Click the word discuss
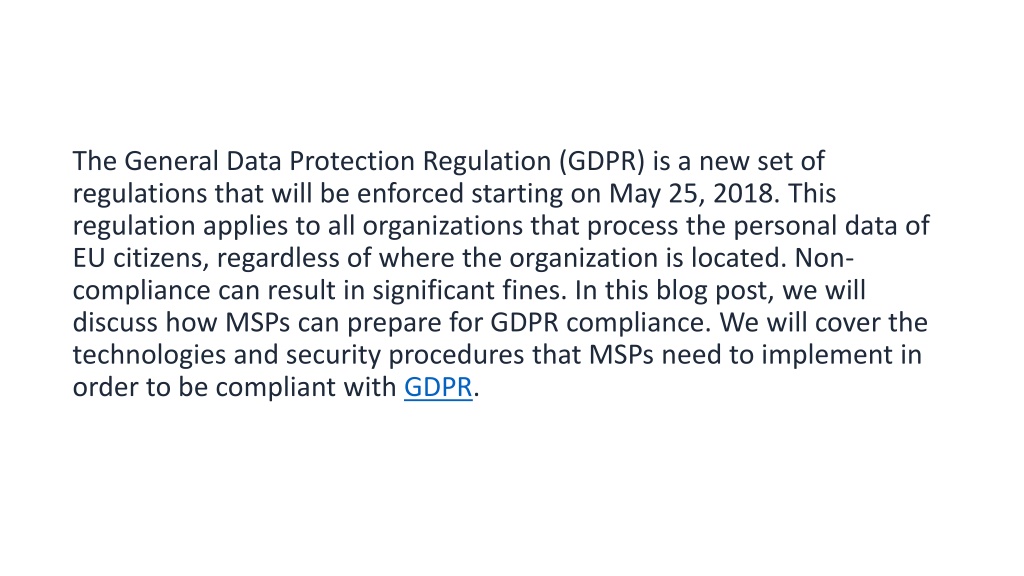The image size is (1024, 576). (115, 323)
